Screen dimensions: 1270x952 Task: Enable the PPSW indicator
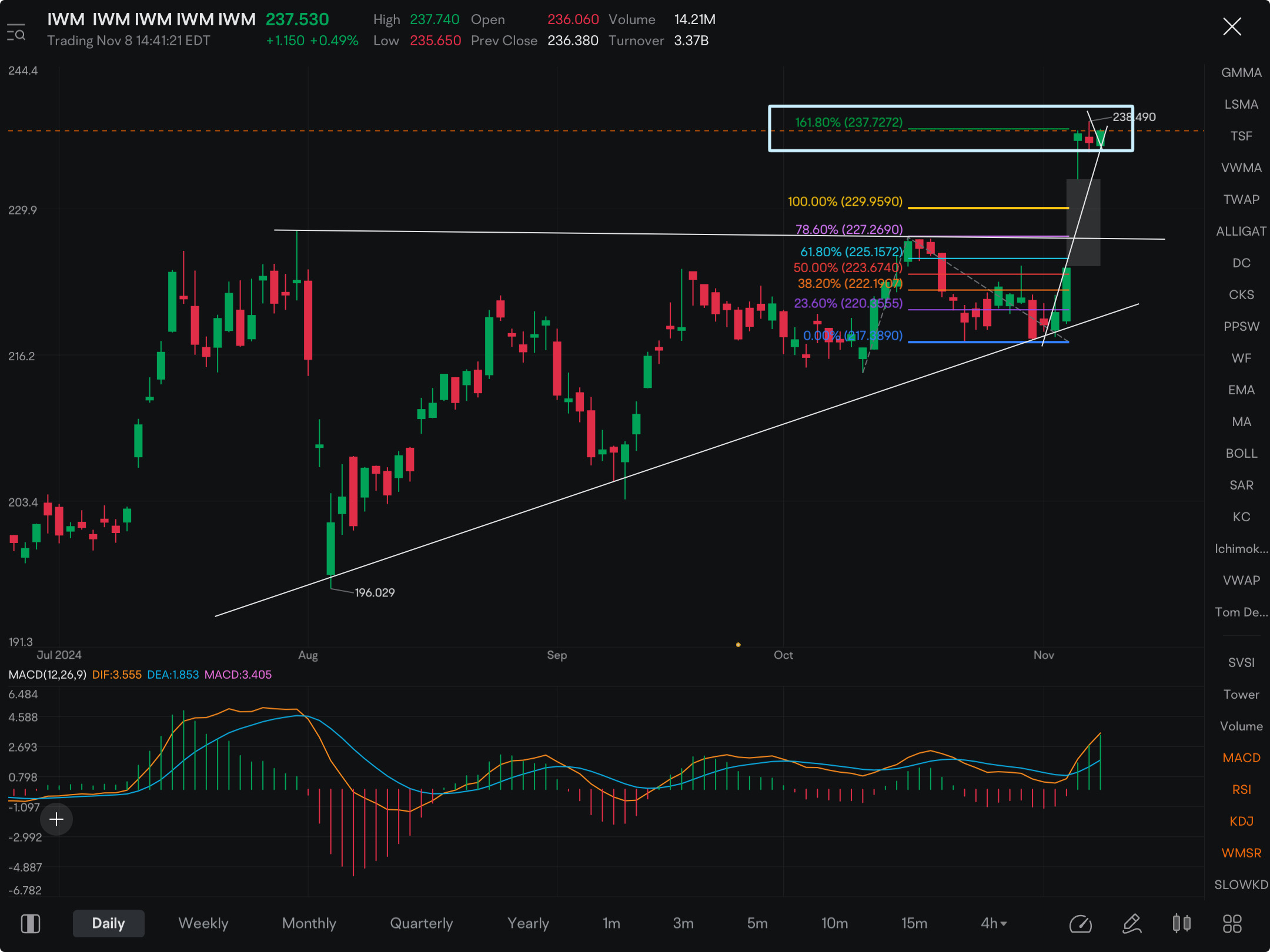click(1241, 327)
